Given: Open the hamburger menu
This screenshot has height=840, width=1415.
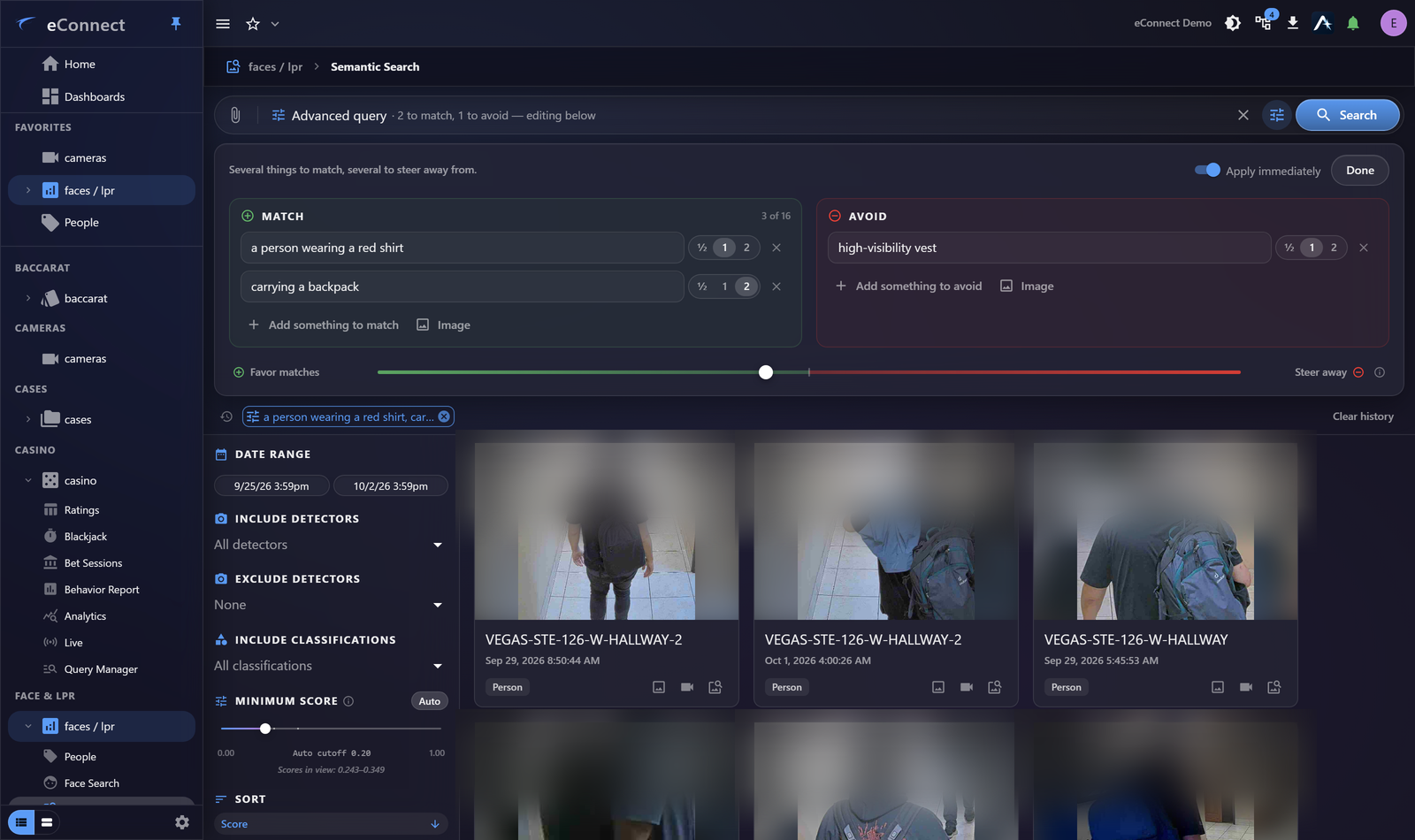Looking at the screenshot, I should [x=223, y=24].
